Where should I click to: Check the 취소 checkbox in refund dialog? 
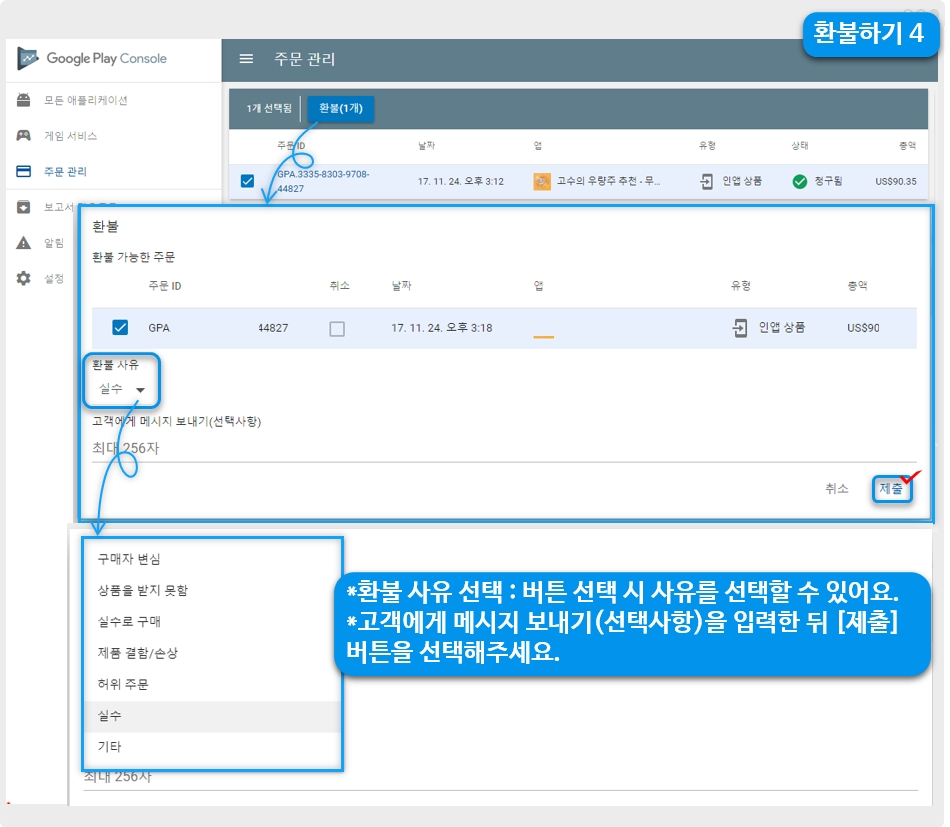337,328
